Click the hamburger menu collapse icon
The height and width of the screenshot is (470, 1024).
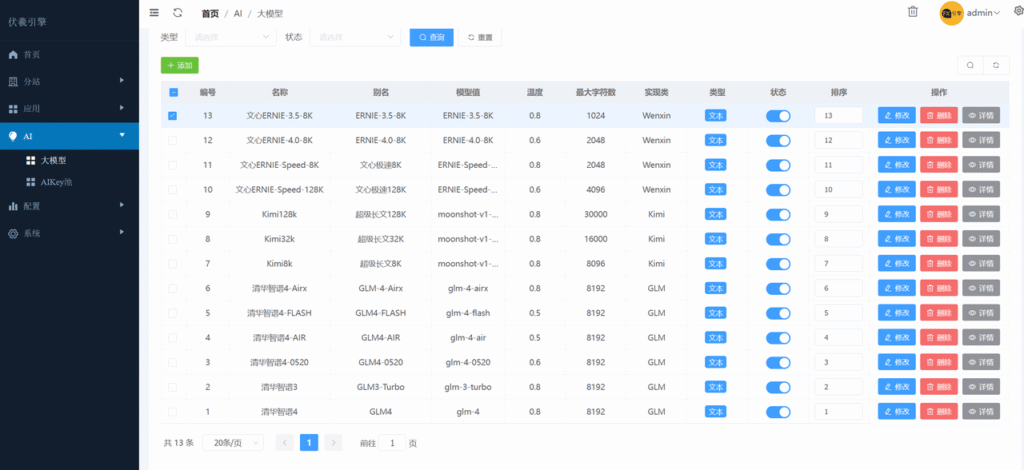[x=153, y=12]
